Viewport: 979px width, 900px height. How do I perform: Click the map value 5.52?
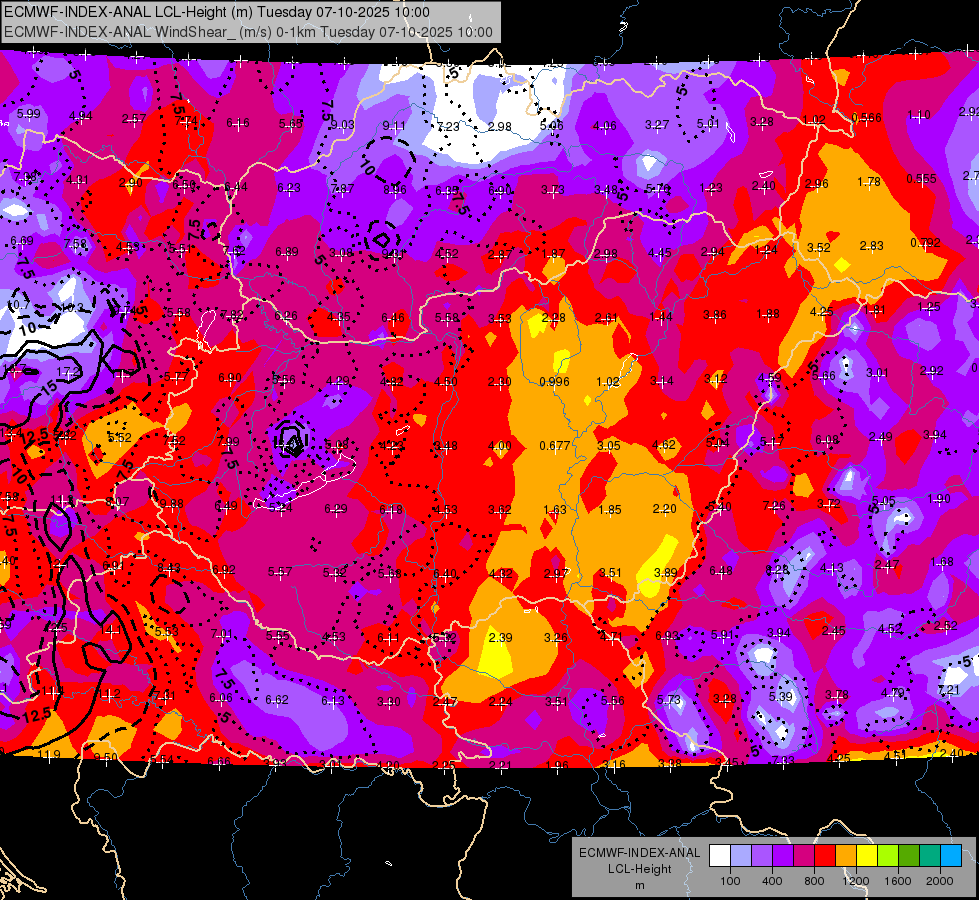pyautogui.click(x=119, y=438)
